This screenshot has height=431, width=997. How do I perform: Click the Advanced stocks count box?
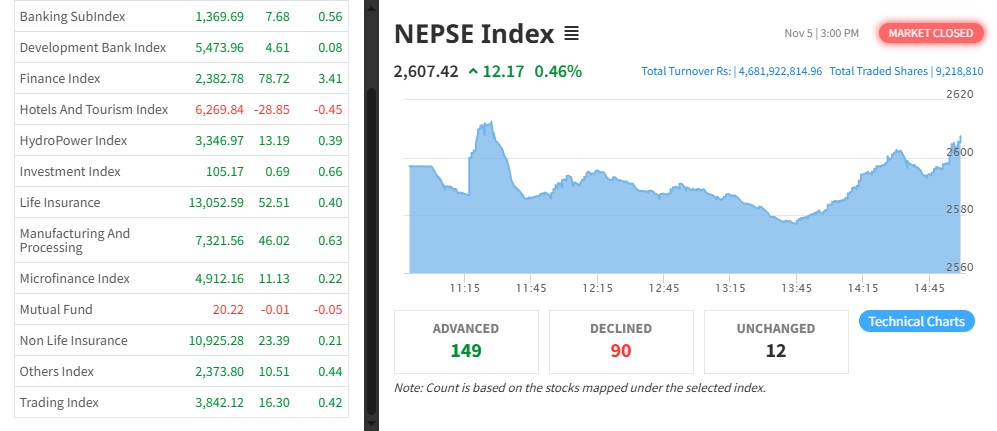(x=466, y=341)
